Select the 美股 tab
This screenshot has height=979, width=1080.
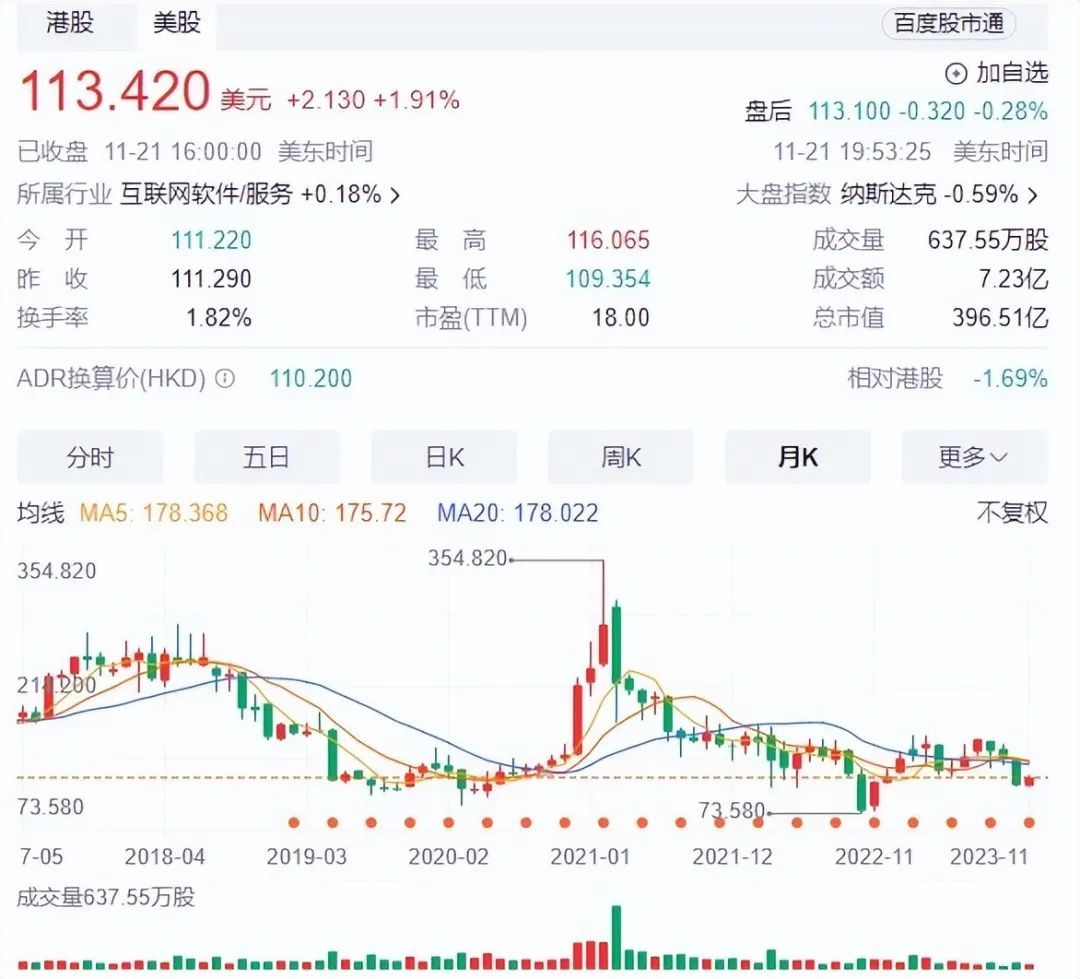pos(176,24)
